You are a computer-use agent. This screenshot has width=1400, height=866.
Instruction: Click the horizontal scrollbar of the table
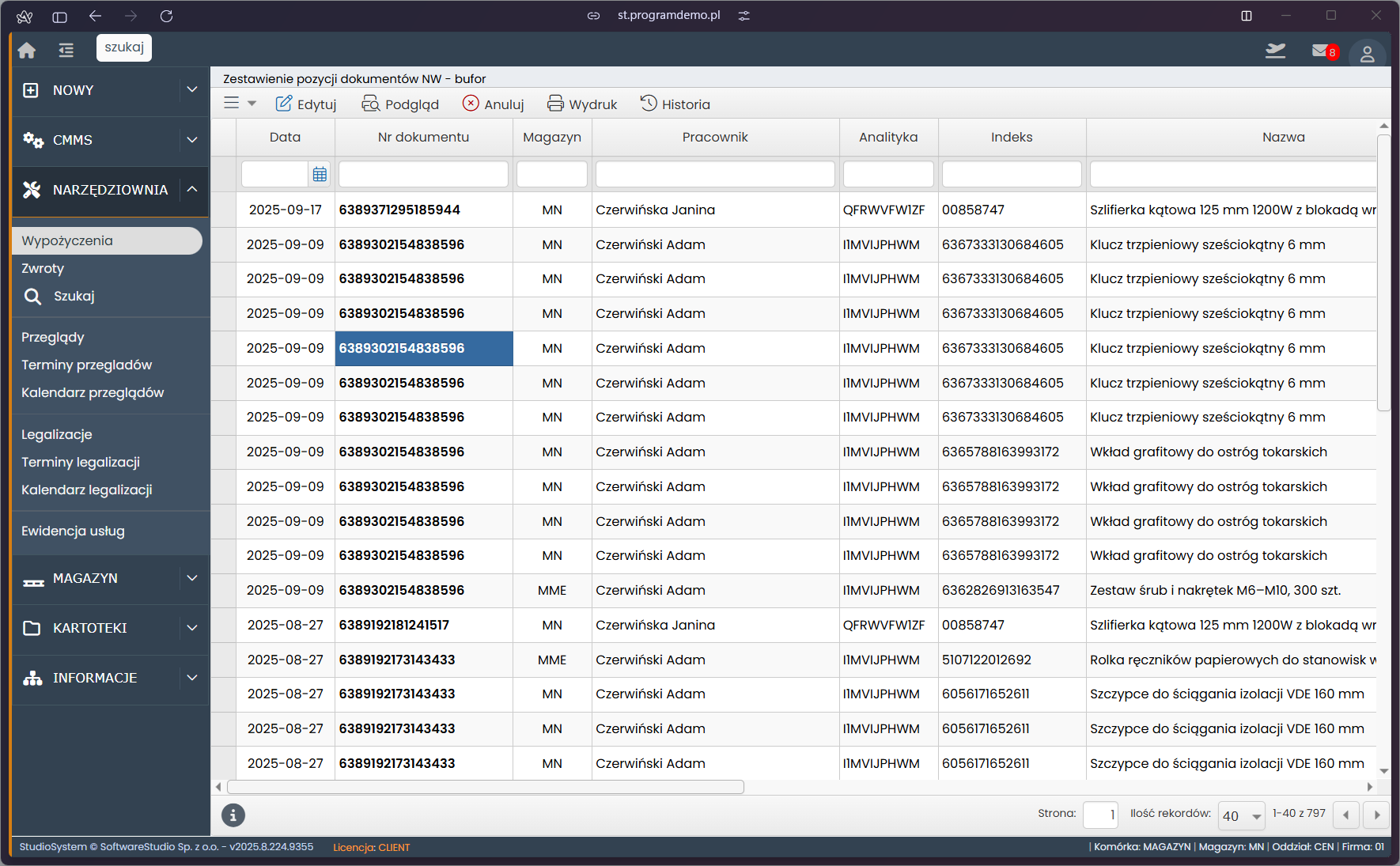click(x=486, y=787)
